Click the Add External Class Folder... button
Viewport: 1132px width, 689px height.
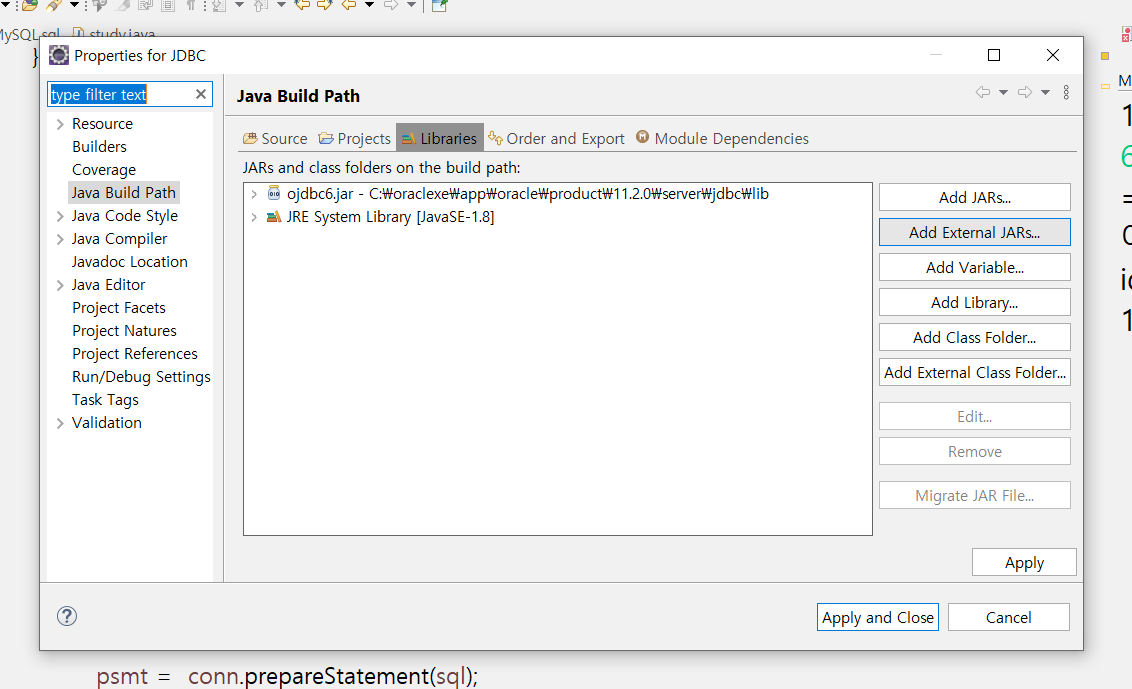click(975, 373)
